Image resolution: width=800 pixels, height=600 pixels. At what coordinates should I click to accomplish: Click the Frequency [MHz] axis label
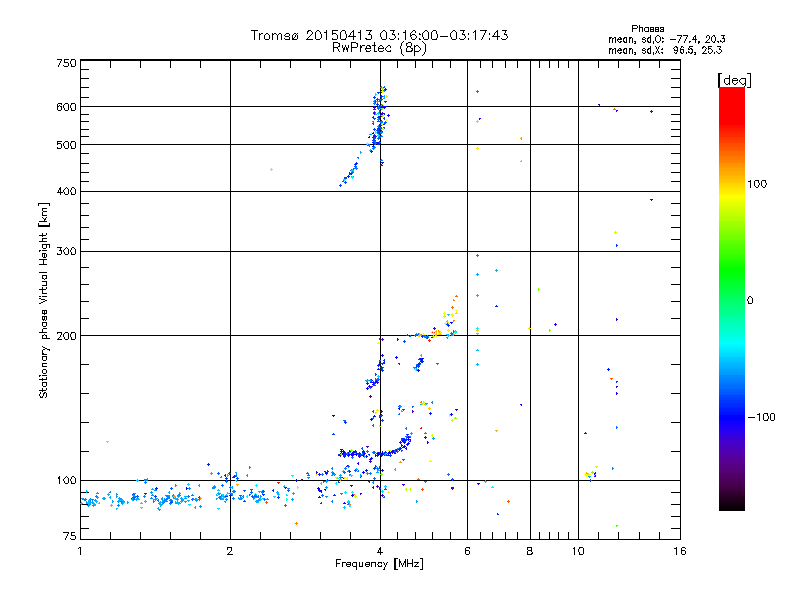pos(379,564)
